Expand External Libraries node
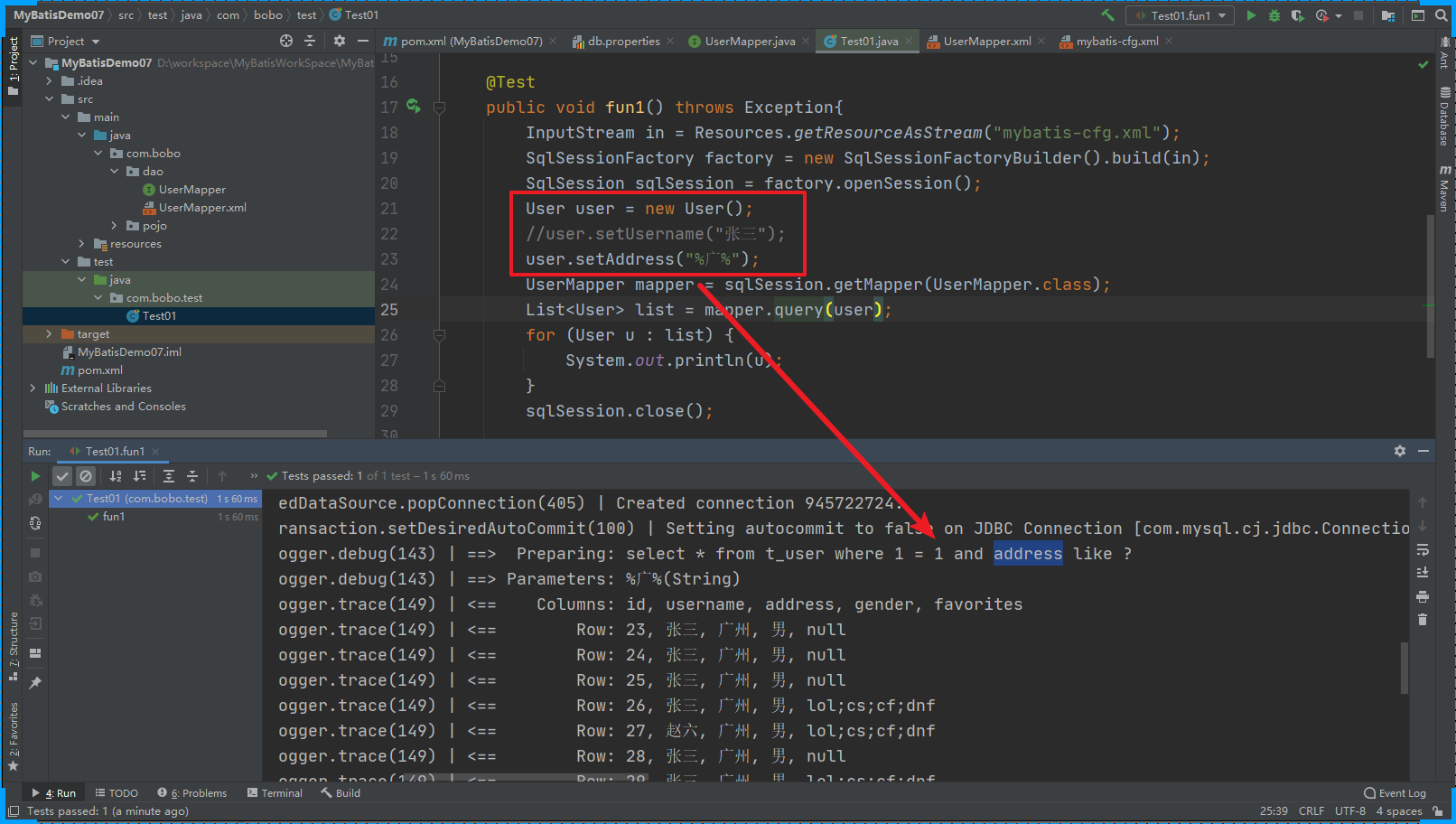The width and height of the screenshot is (1456, 824). pos(33,389)
